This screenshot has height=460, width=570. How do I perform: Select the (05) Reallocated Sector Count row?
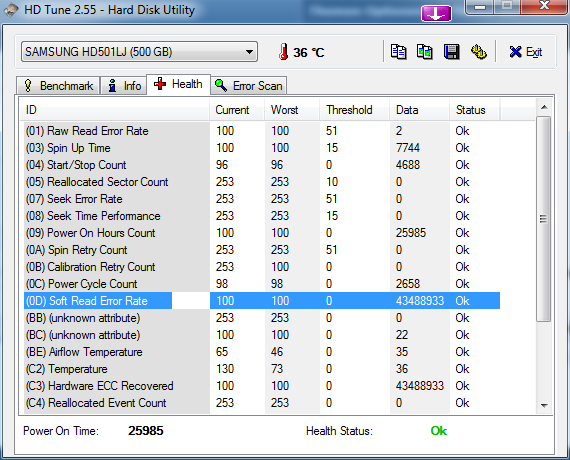[x=262, y=182]
